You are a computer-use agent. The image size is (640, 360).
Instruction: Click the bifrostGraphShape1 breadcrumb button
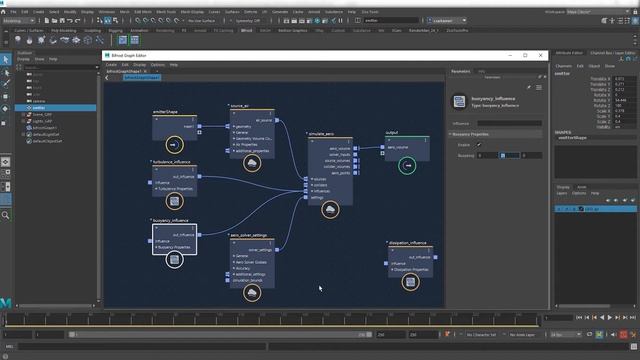click(142, 78)
